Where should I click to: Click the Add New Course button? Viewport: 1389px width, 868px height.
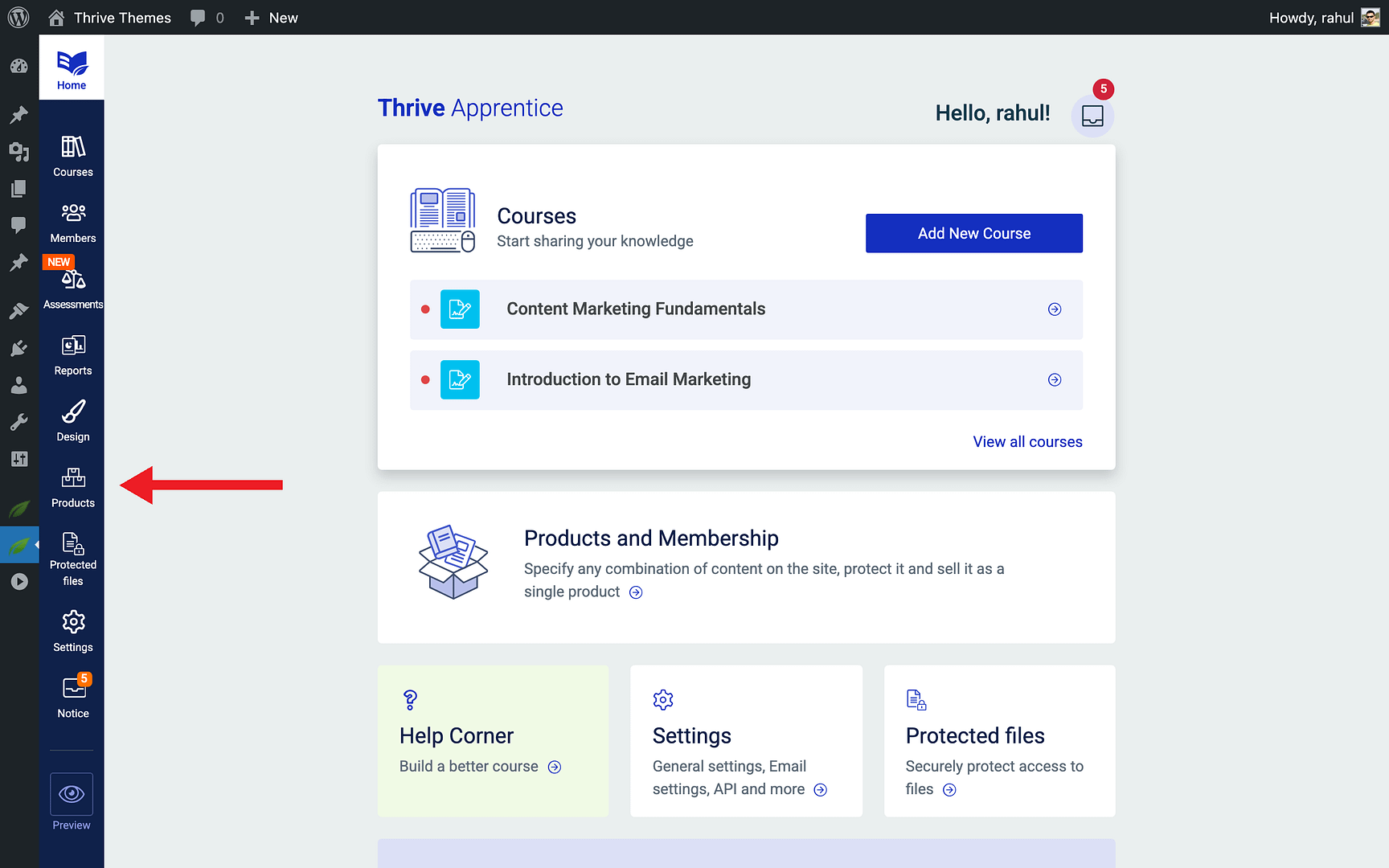(973, 233)
